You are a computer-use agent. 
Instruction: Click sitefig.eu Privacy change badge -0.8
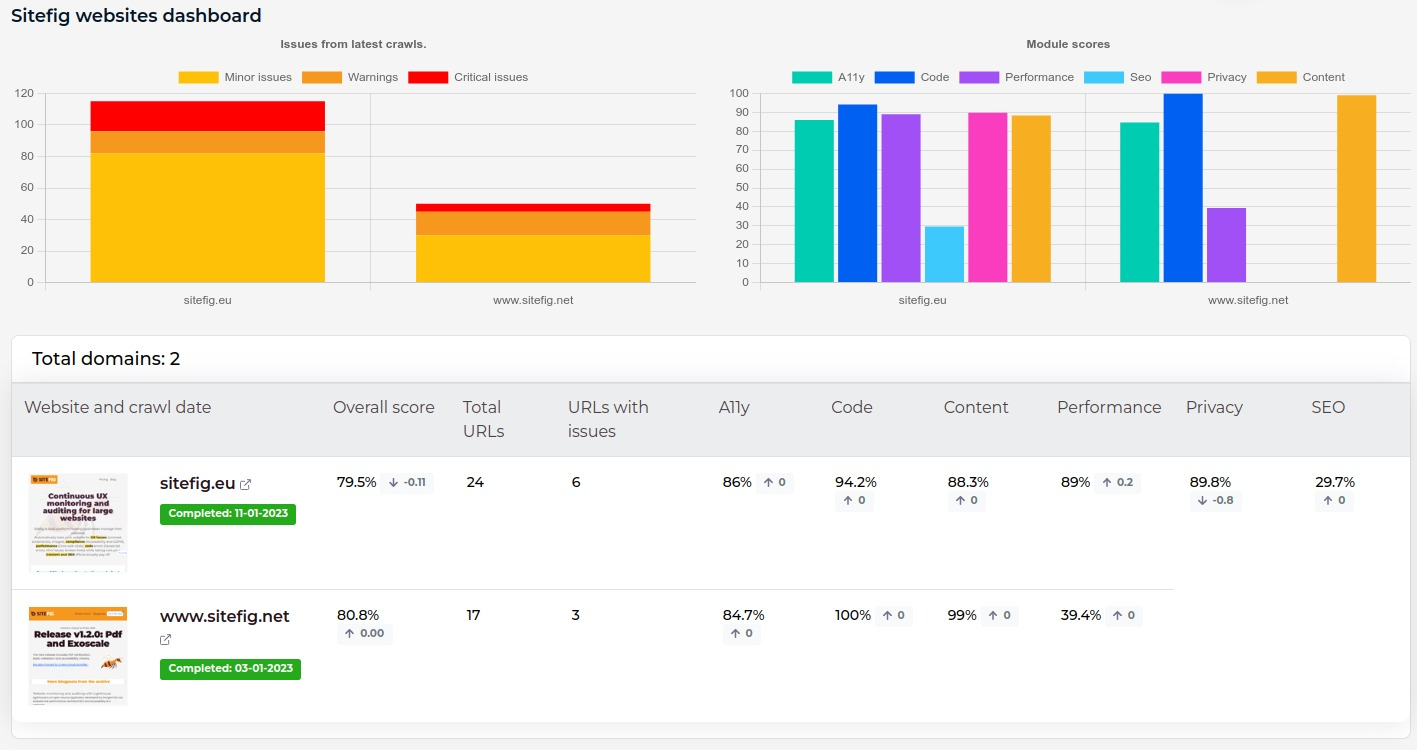pos(1215,500)
